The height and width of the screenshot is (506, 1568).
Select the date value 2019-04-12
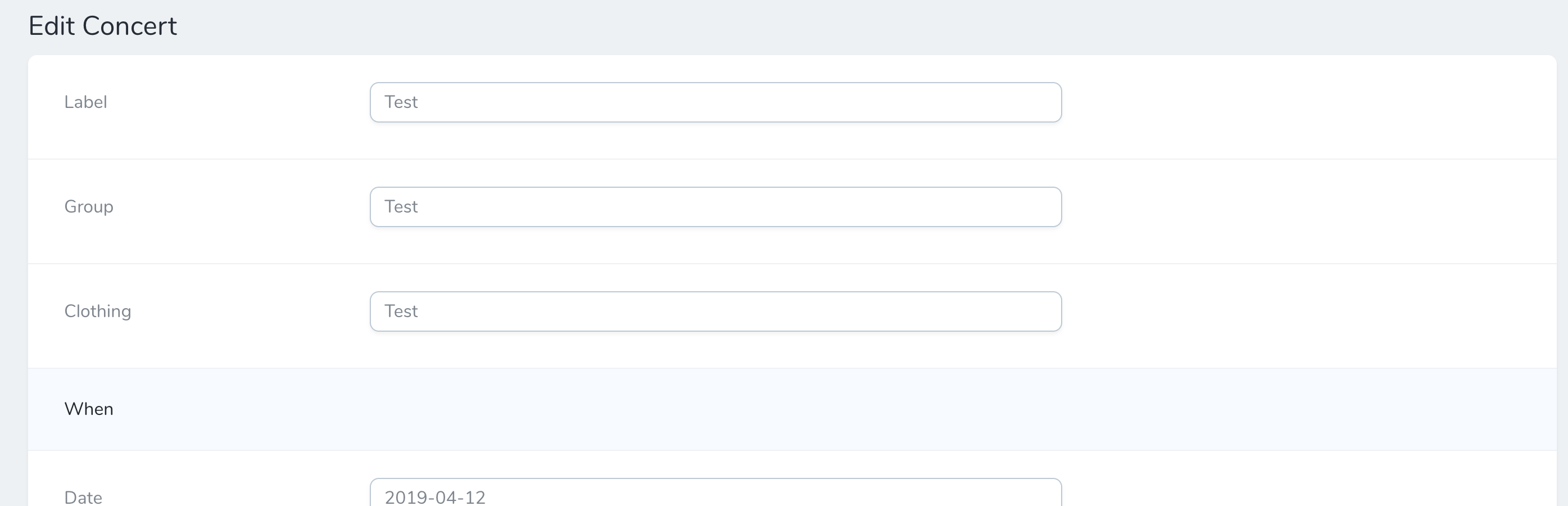click(435, 496)
